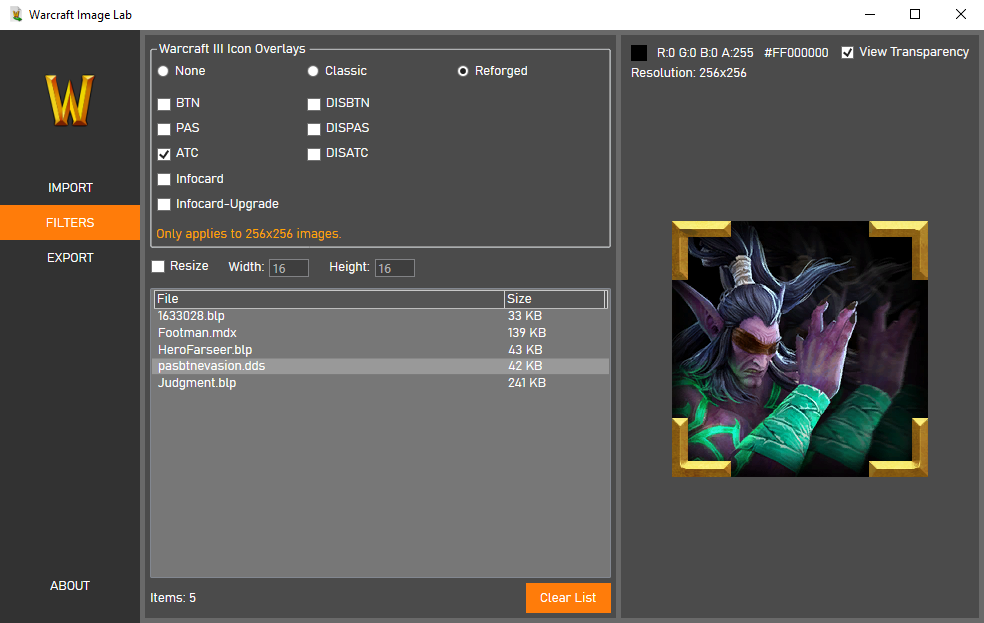Click the Resolution: 256x256 label

pos(688,73)
